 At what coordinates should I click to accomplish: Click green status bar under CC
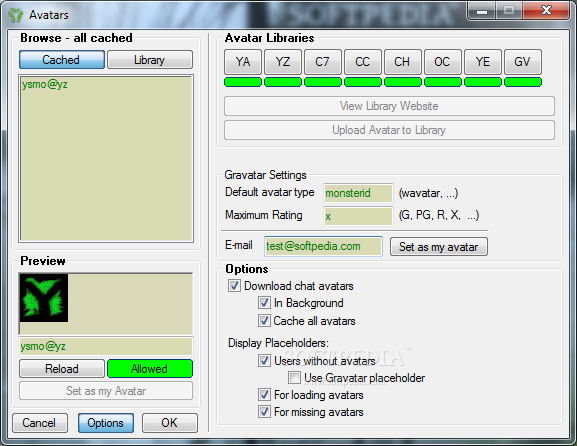[x=363, y=82]
